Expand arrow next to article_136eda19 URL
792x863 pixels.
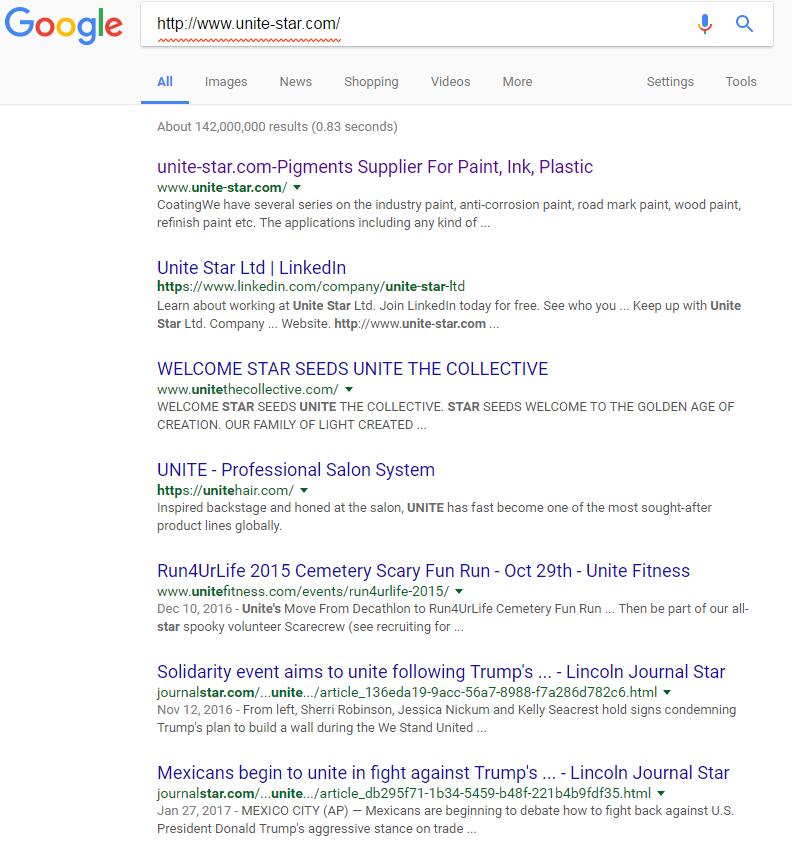click(667, 692)
